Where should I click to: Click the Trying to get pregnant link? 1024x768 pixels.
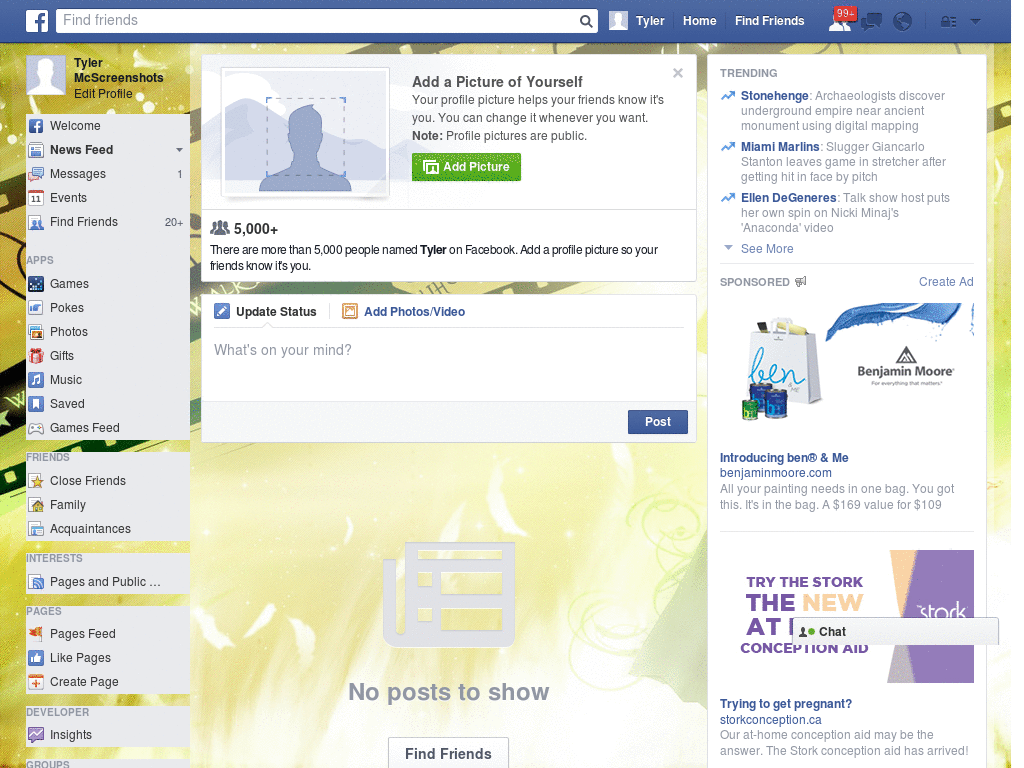(x=786, y=704)
